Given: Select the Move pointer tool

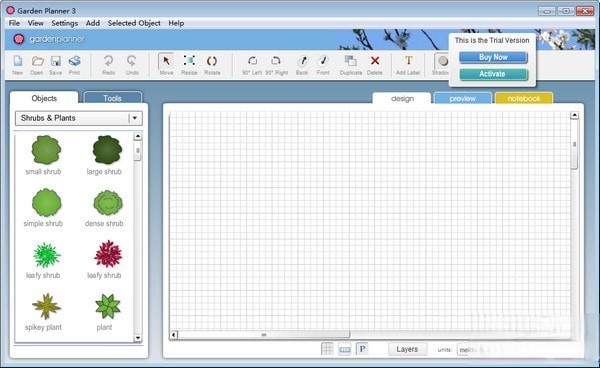Looking at the screenshot, I should click(166, 61).
